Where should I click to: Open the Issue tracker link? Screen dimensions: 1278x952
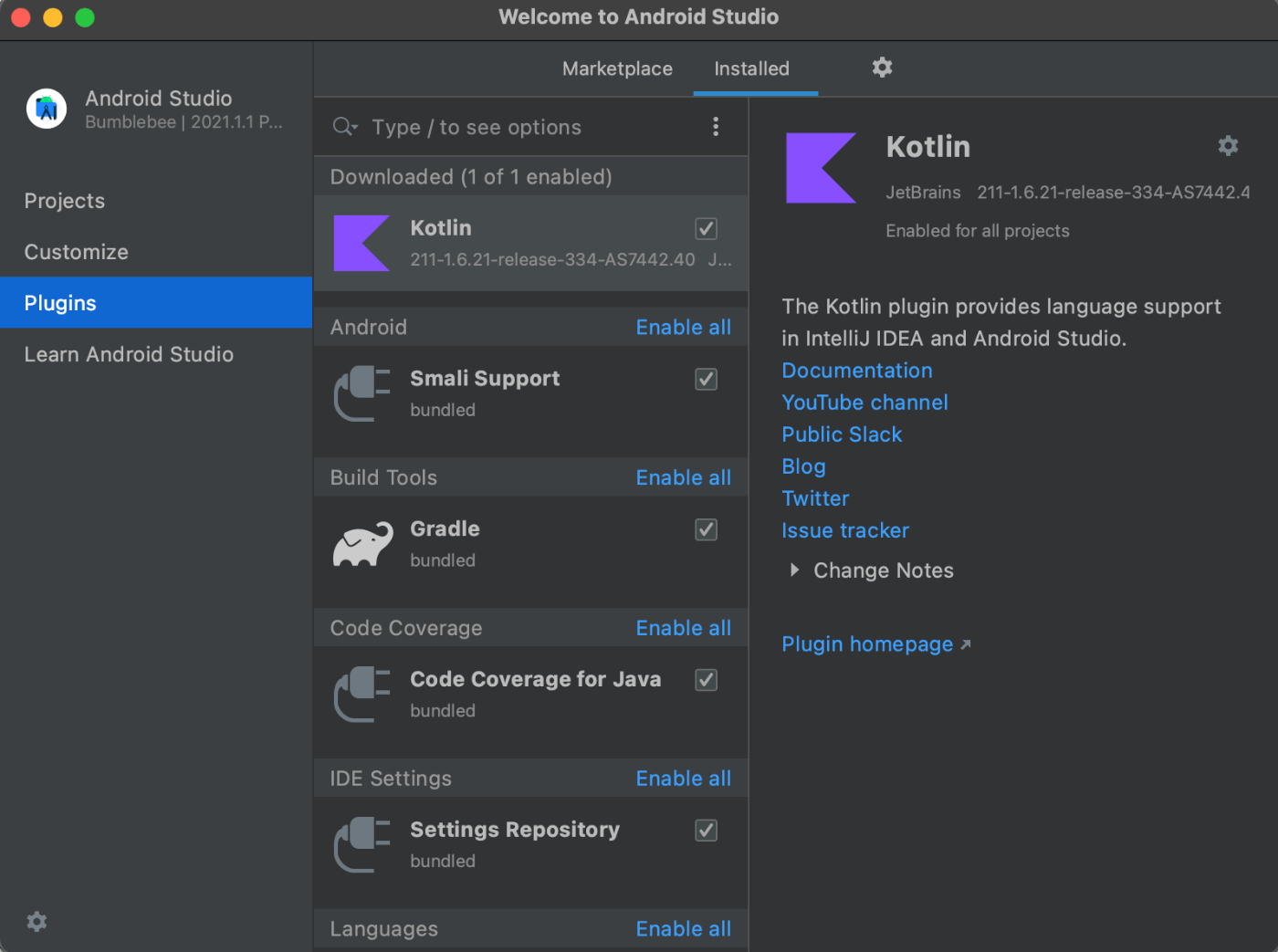point(845,530)
